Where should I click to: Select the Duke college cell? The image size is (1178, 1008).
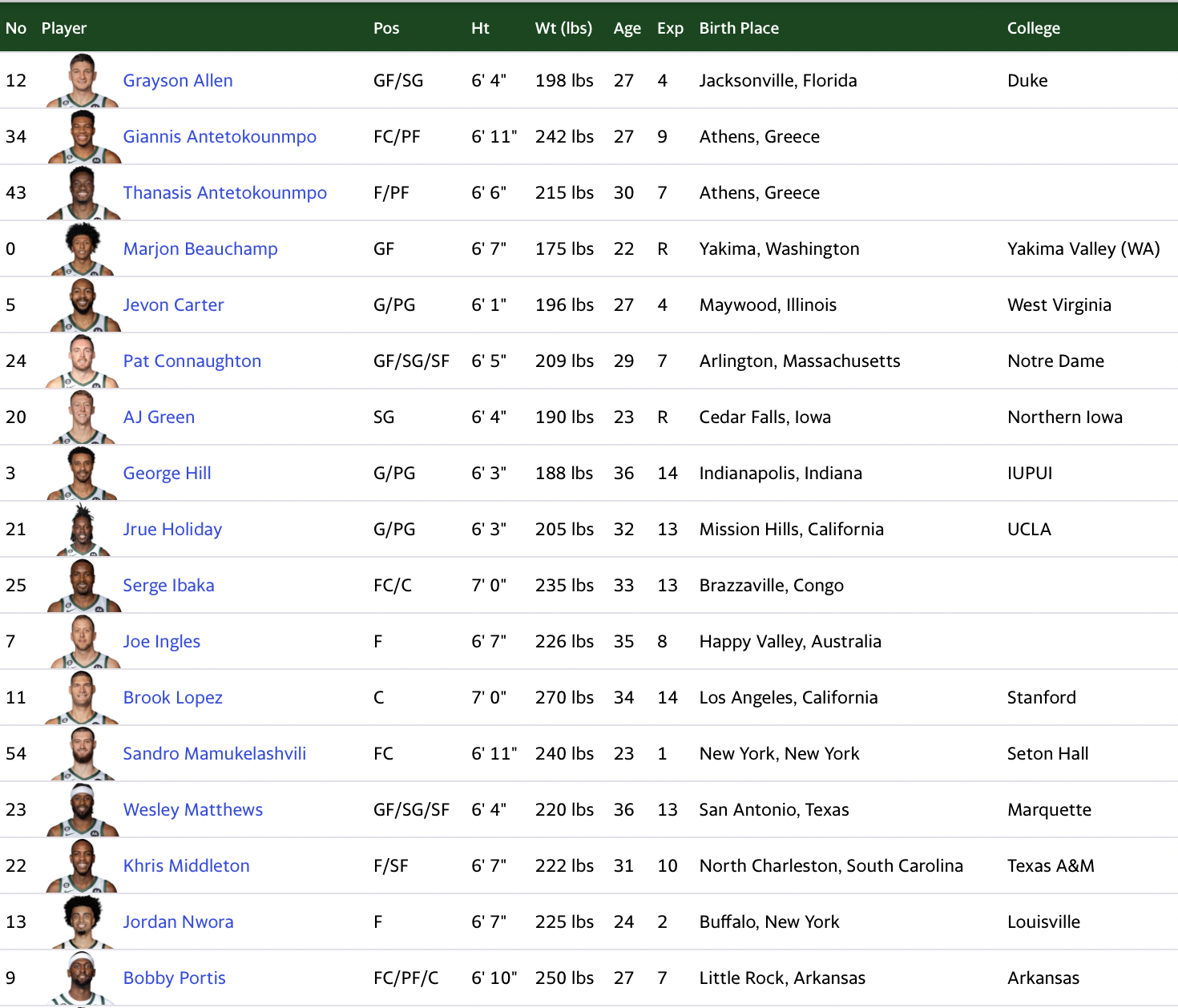click(x=1027, y=80)
